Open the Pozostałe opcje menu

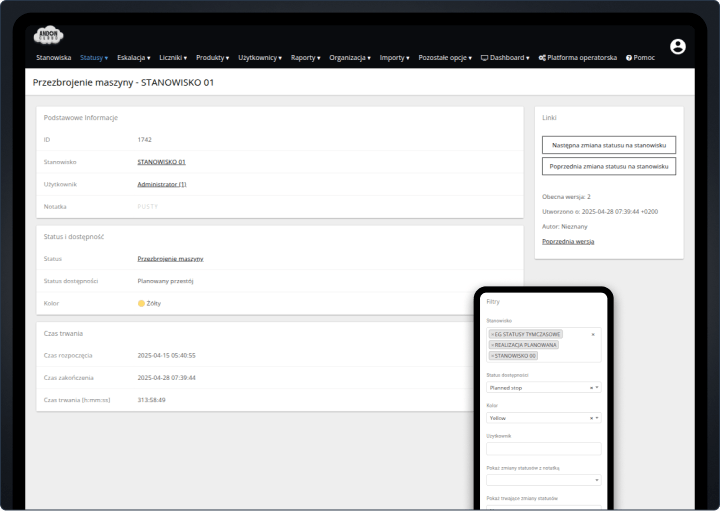(445, 58)
